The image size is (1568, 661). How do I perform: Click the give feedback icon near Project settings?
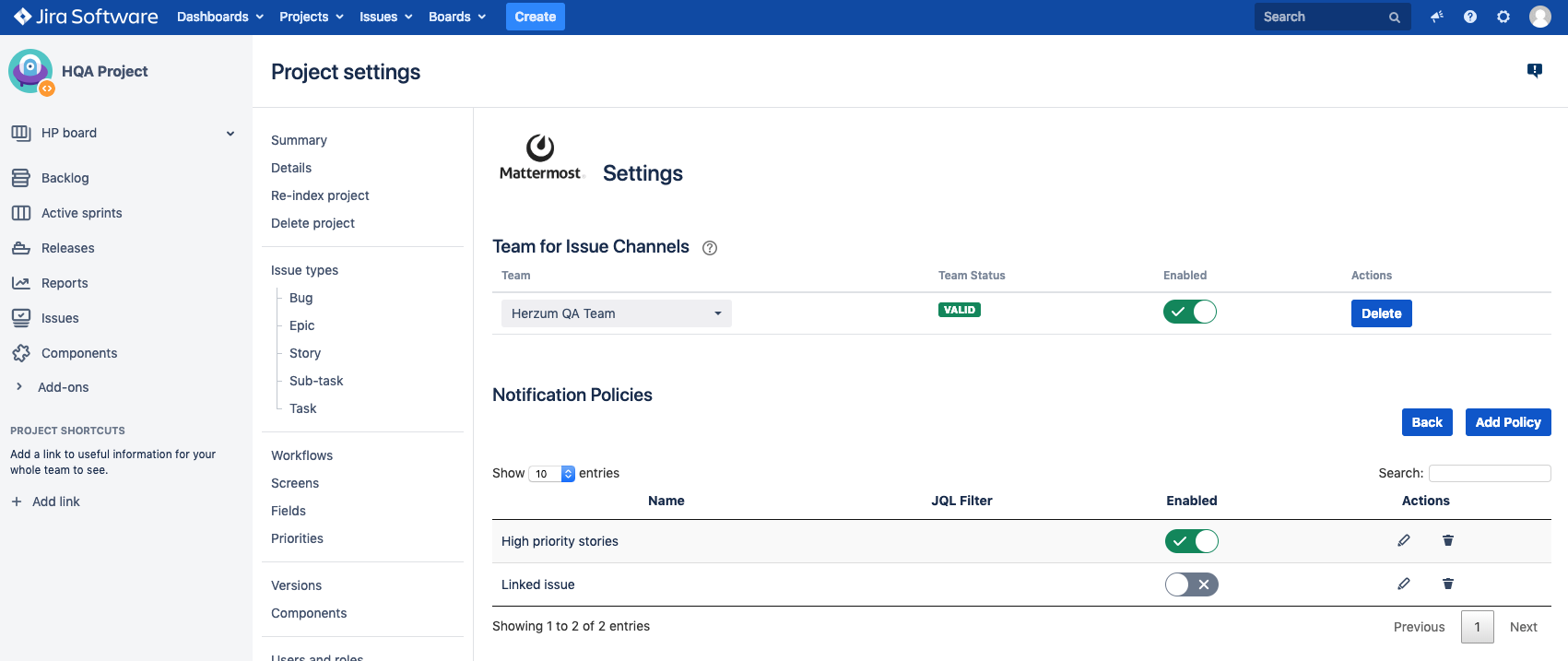click(x=1534, y=71)
